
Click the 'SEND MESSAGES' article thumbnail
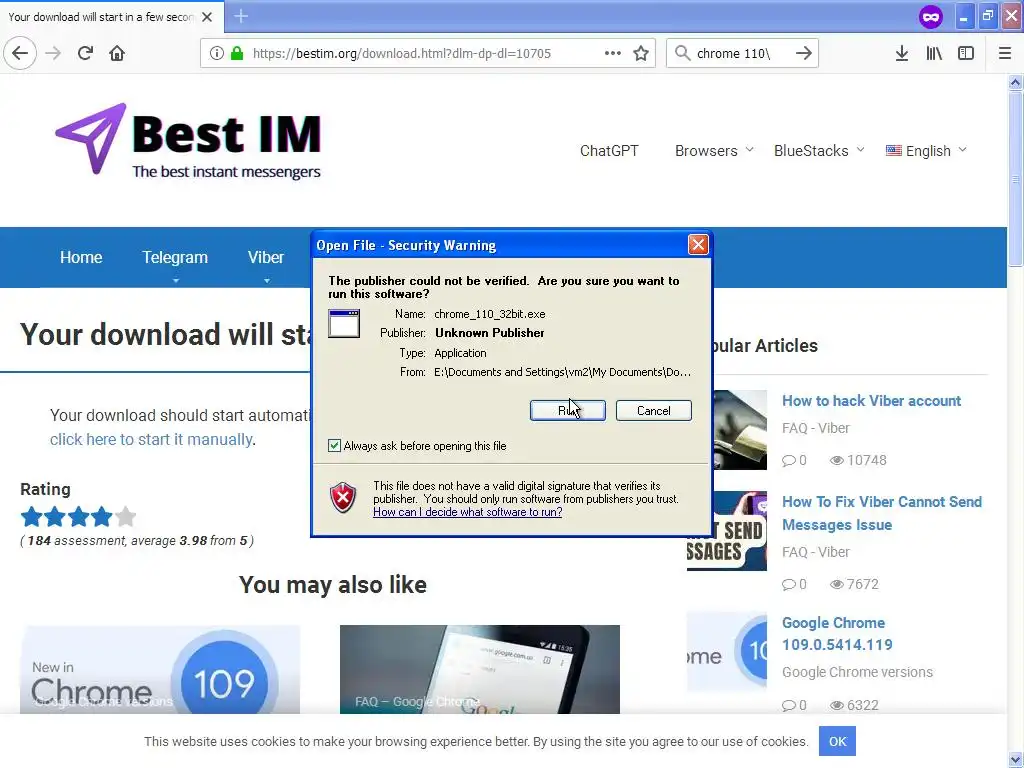click(x=727, y=531)
